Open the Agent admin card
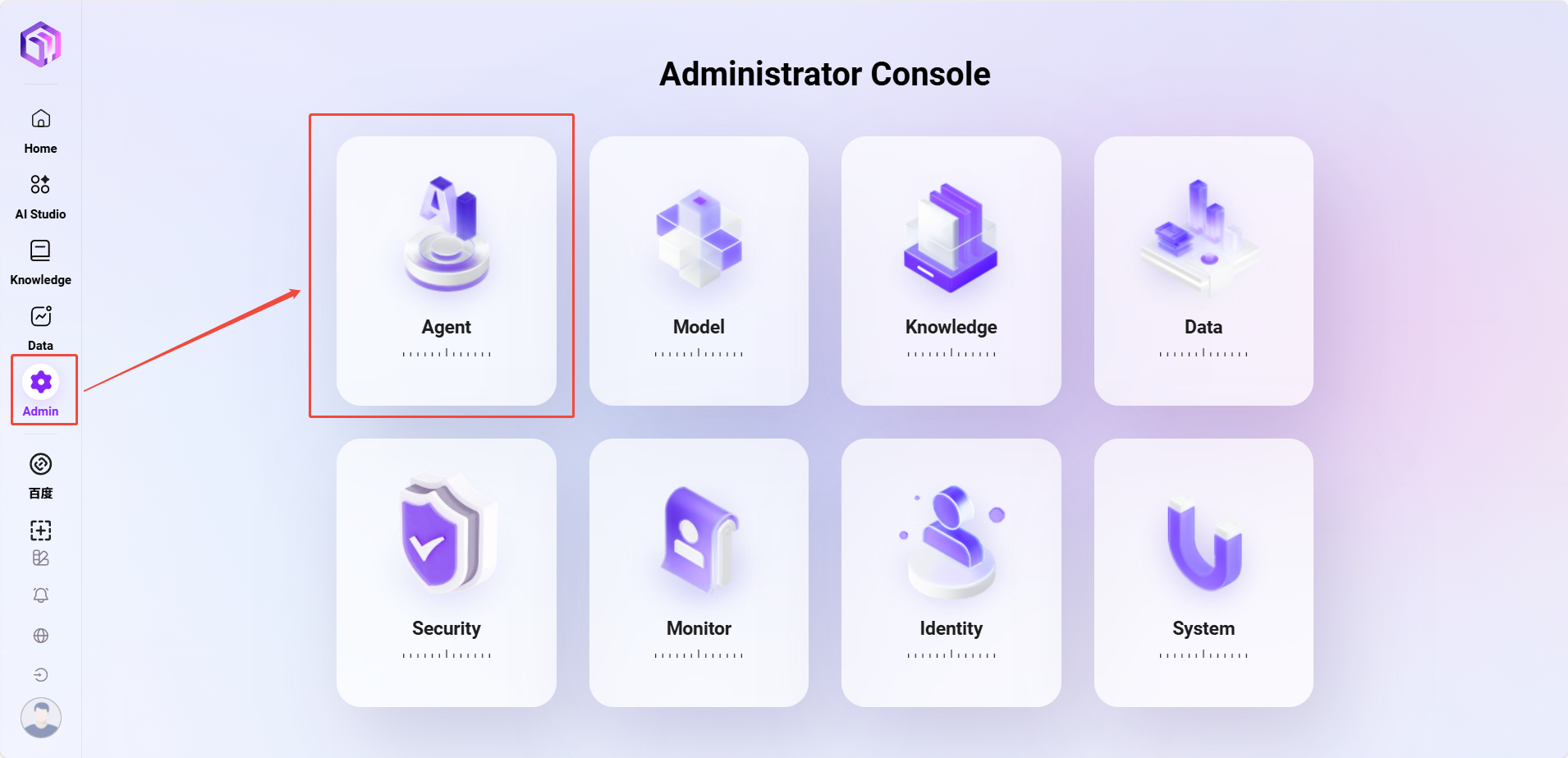This screenshot has width=1568, height=758. 446,270
